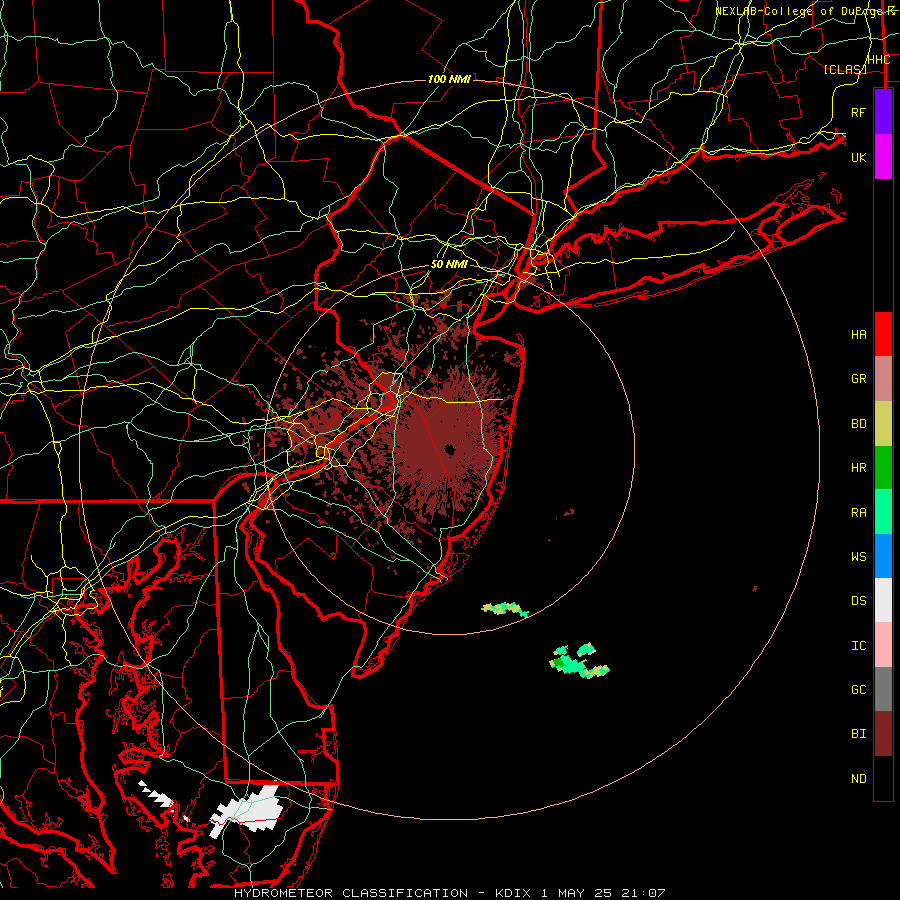The image size is (900, 900).
Task: Click the DS legend label
Action: pos(858,601)
